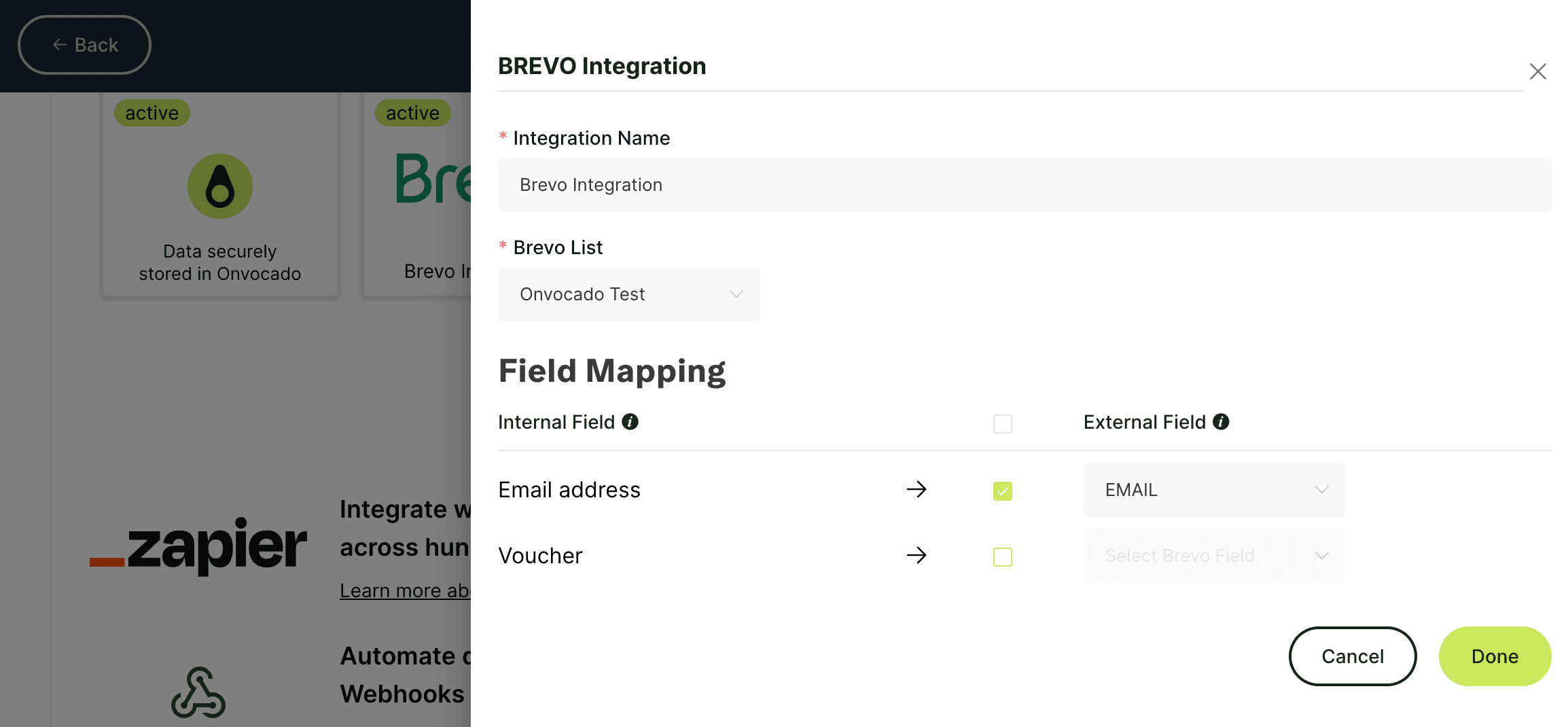Click the 'BREVO Integration' title

point(602,66)
